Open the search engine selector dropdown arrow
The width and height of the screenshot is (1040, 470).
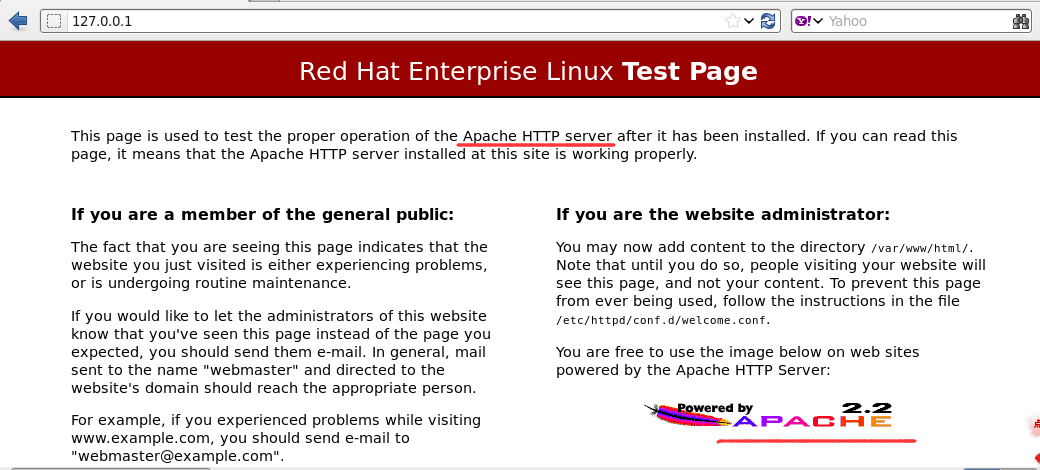818,21
